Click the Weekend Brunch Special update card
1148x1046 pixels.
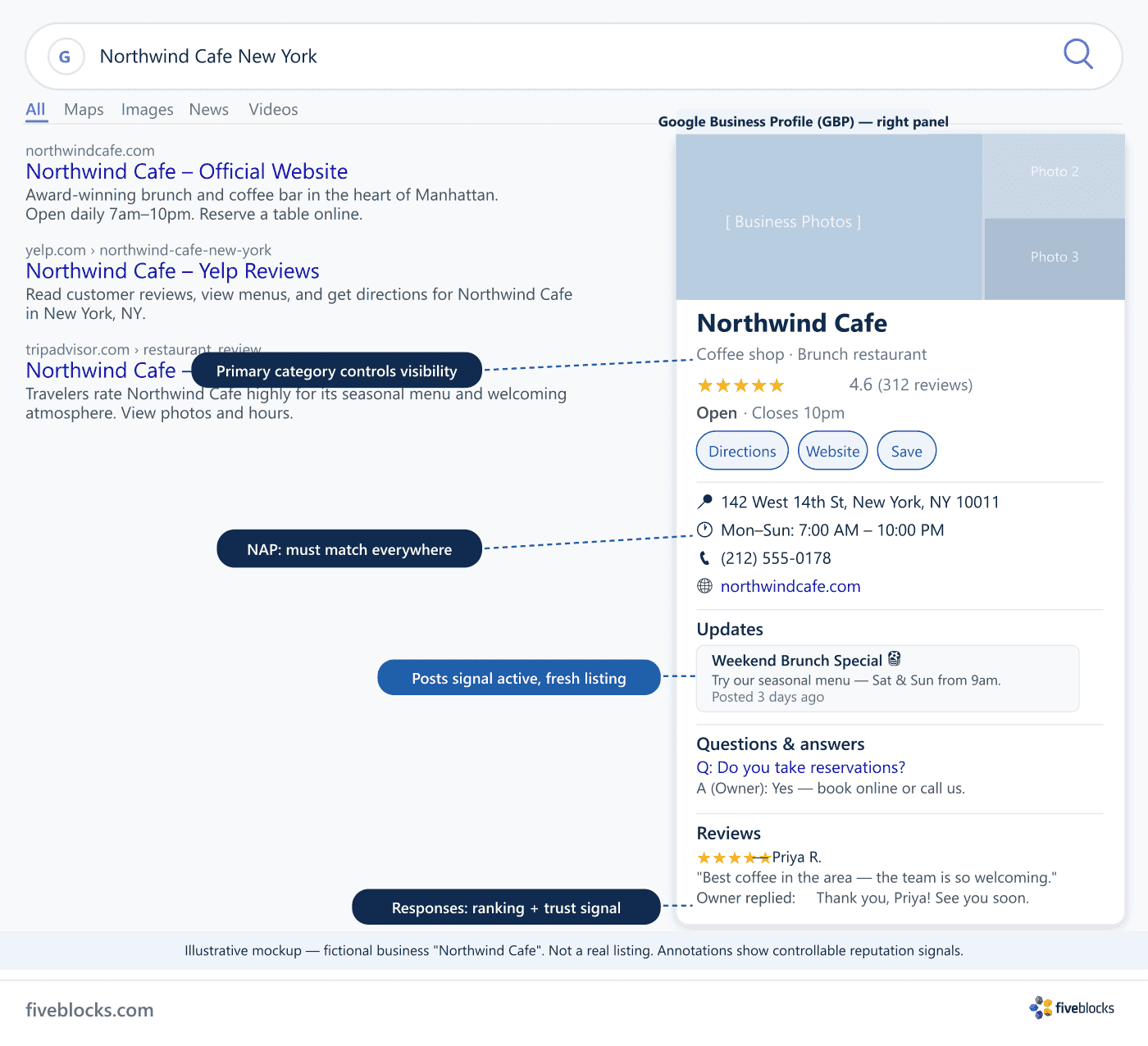[x=887, y=679]
